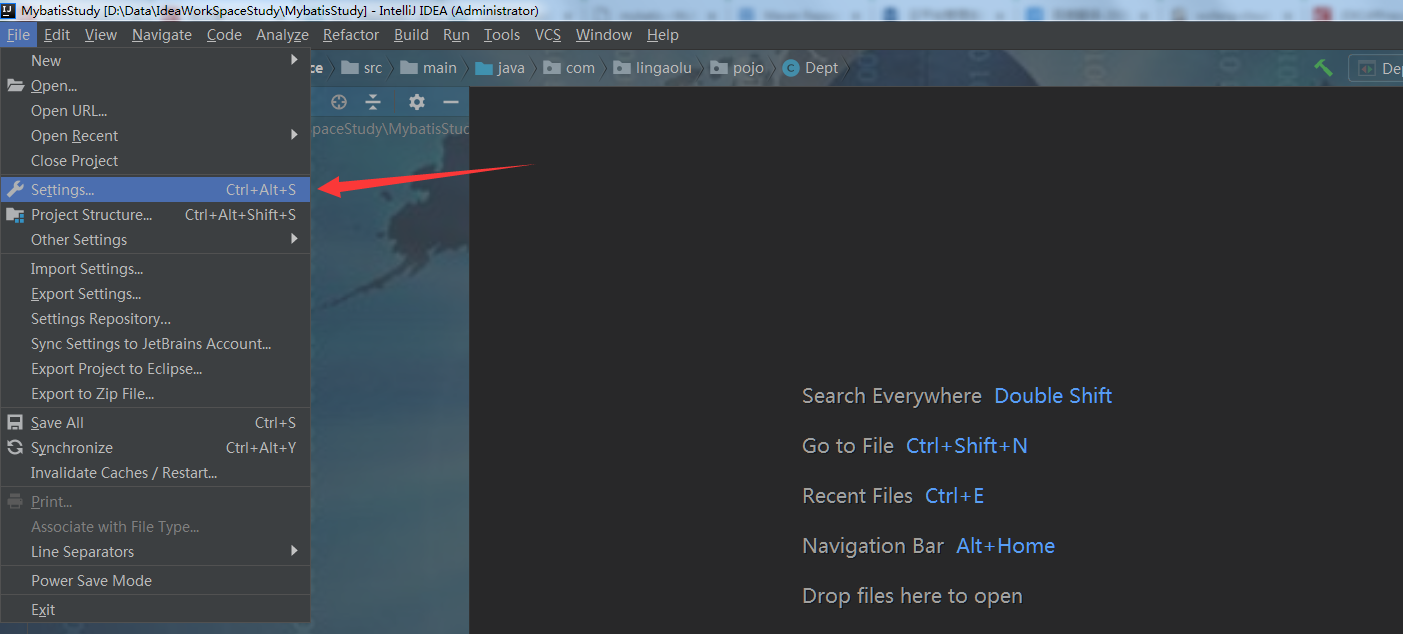The height and width of the screenshot is (634, 1403).
Task: Click the pojo breadcrumb package
Action: [x=737, y=68]
